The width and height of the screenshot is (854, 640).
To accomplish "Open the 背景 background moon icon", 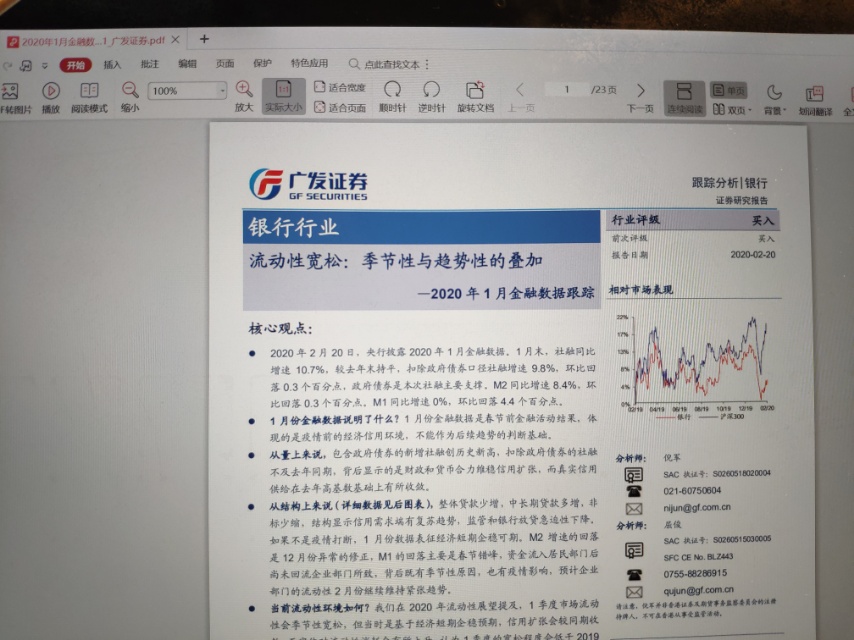I will [773, 93].
